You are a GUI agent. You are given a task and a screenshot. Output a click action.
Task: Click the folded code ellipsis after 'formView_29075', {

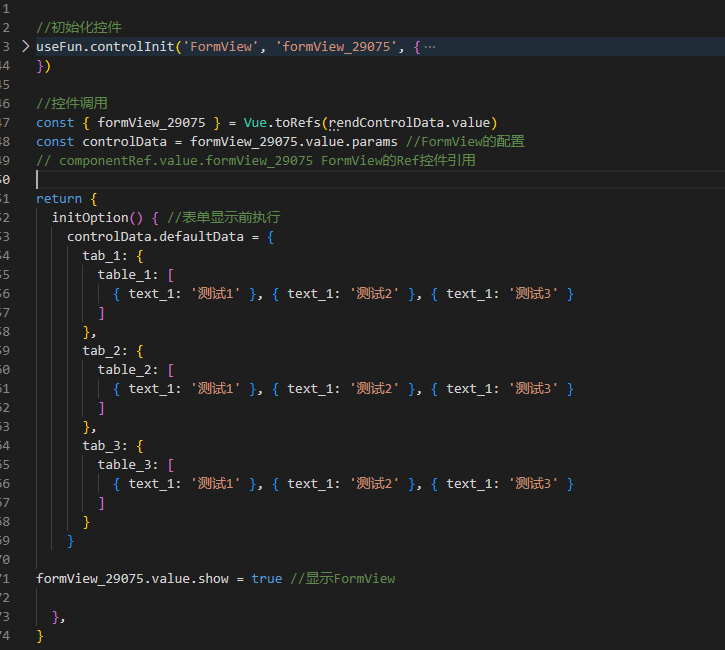point(430,46)
